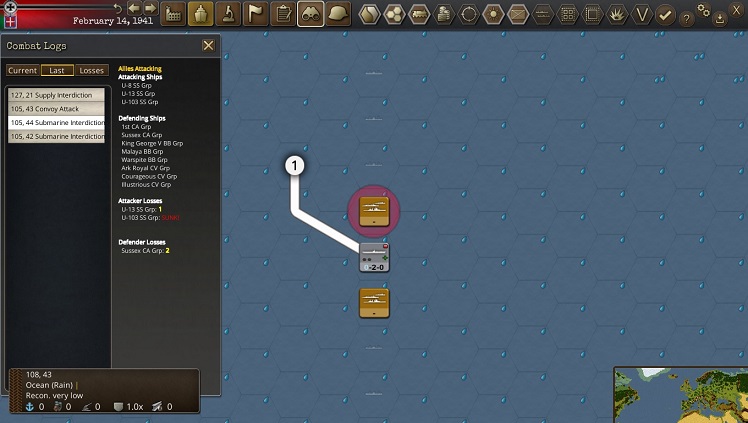Click the highlighted ship counter in red circle
This screenshot has height=423, width=748.
[x=374, y=211]
